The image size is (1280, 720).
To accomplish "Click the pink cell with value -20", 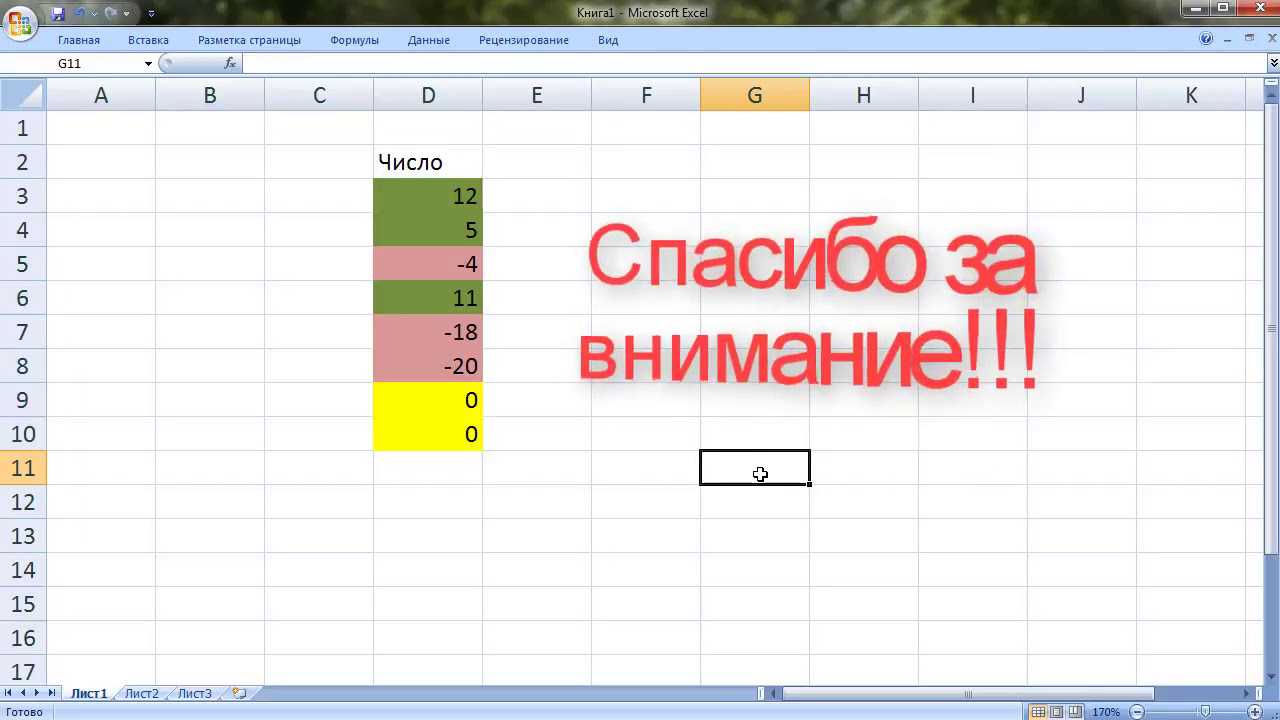I will click(x=428, y=366).
